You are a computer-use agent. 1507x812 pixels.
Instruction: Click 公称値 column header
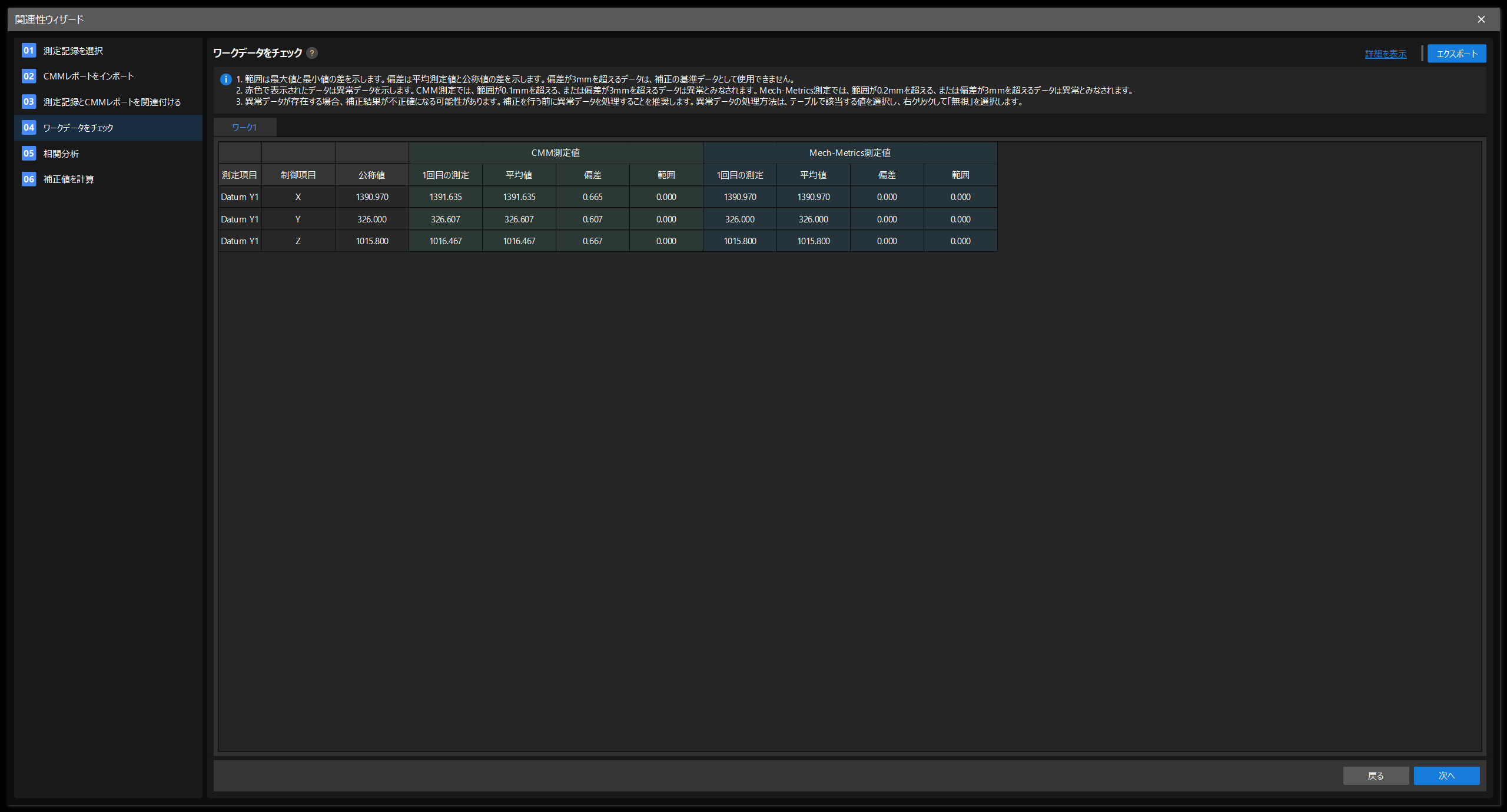(x=372, y=175)
